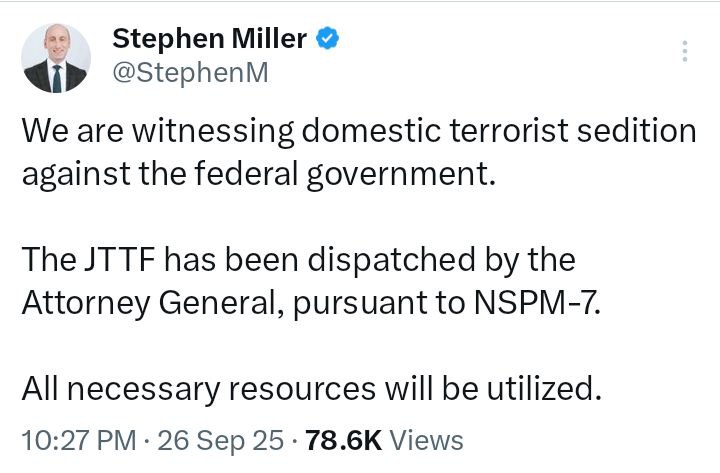Open Stephen Miller's profile picture
Screen dimensions: 720x473
(56, 58)
